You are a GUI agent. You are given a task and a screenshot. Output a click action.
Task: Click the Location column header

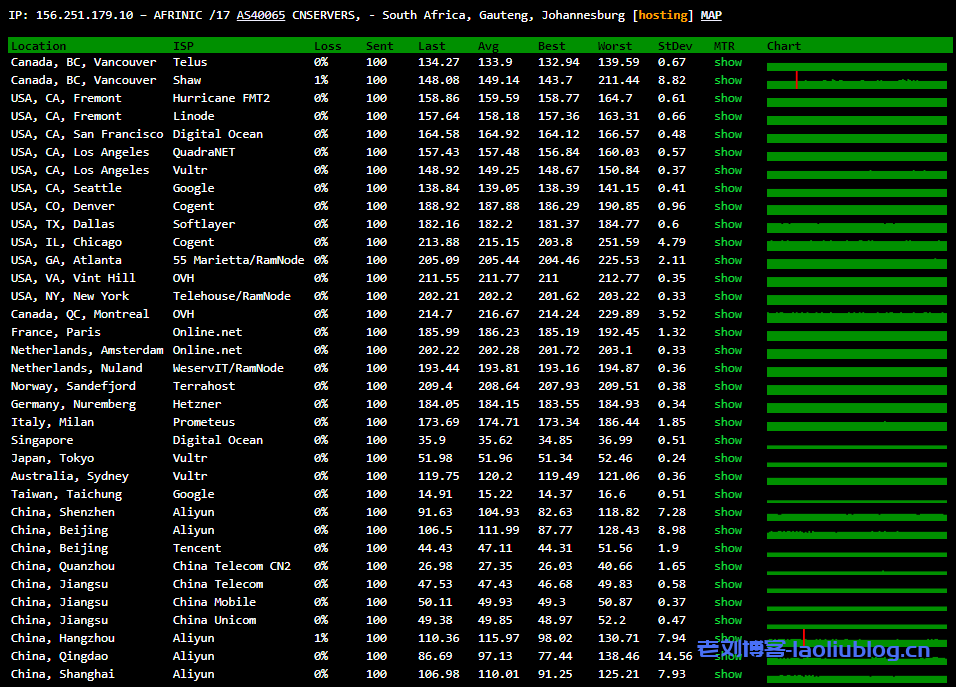pos(38,46)
